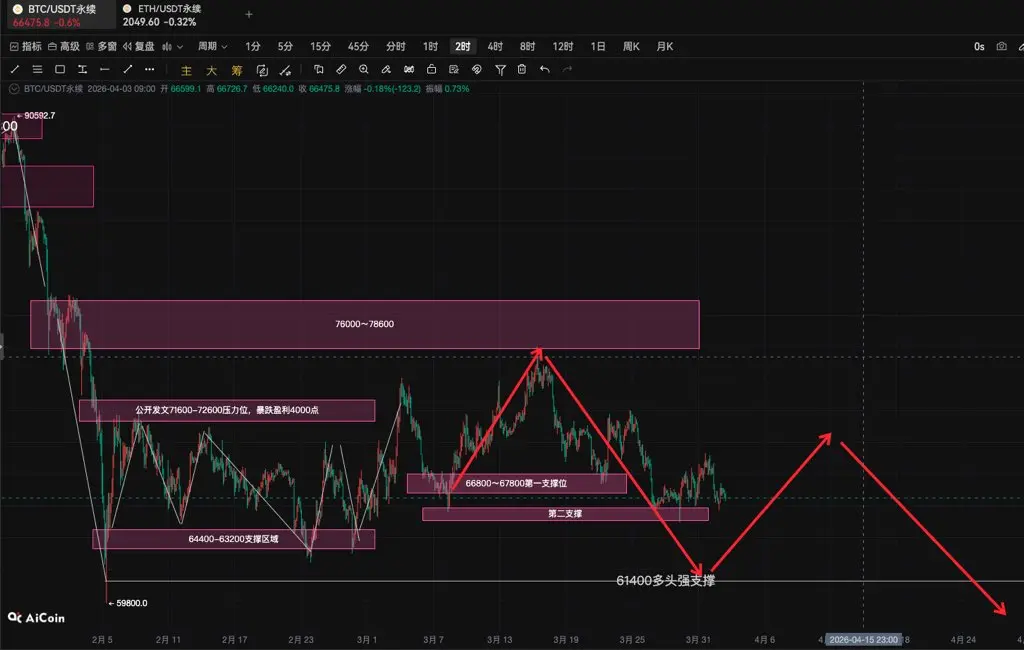The height and width of the screenshot is (650, 1024).
Task: Open more drawing tools (three dots)
Action: (x=150, y=69)
